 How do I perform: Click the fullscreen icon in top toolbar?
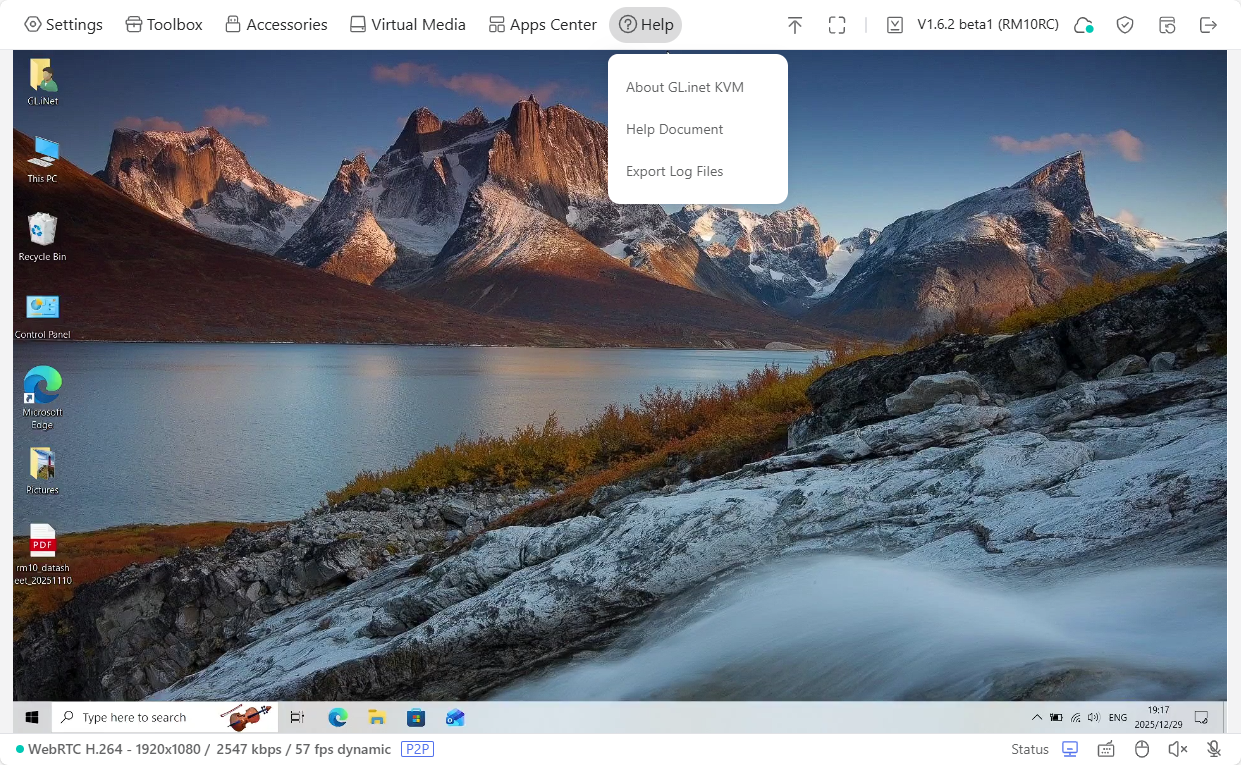coord(837,25)
